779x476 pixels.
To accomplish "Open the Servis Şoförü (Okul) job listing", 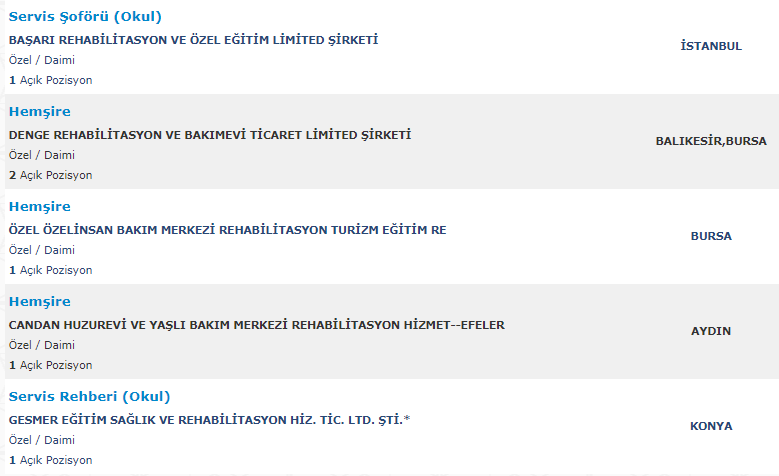I will pos(85,16).
